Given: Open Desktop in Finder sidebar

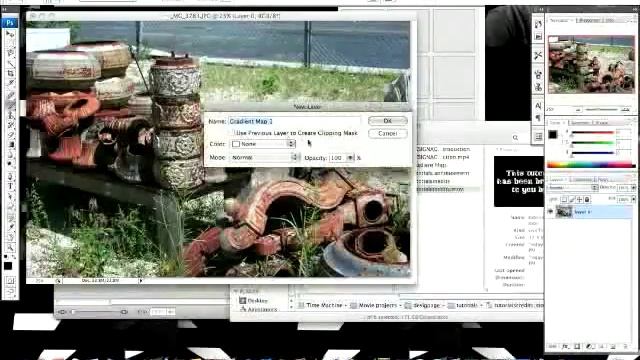Looking at the screenshot, I should coord(253,301).
